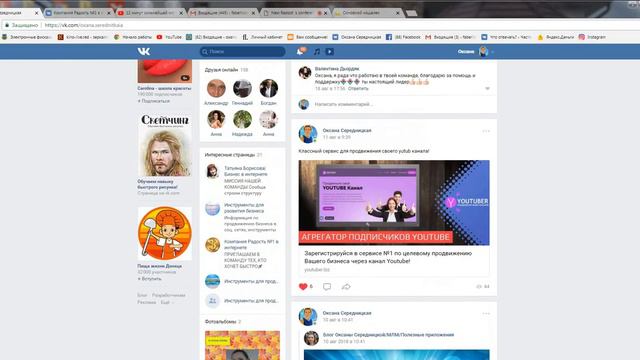Open the Личный кабинет bookmark

pos(262,37)
